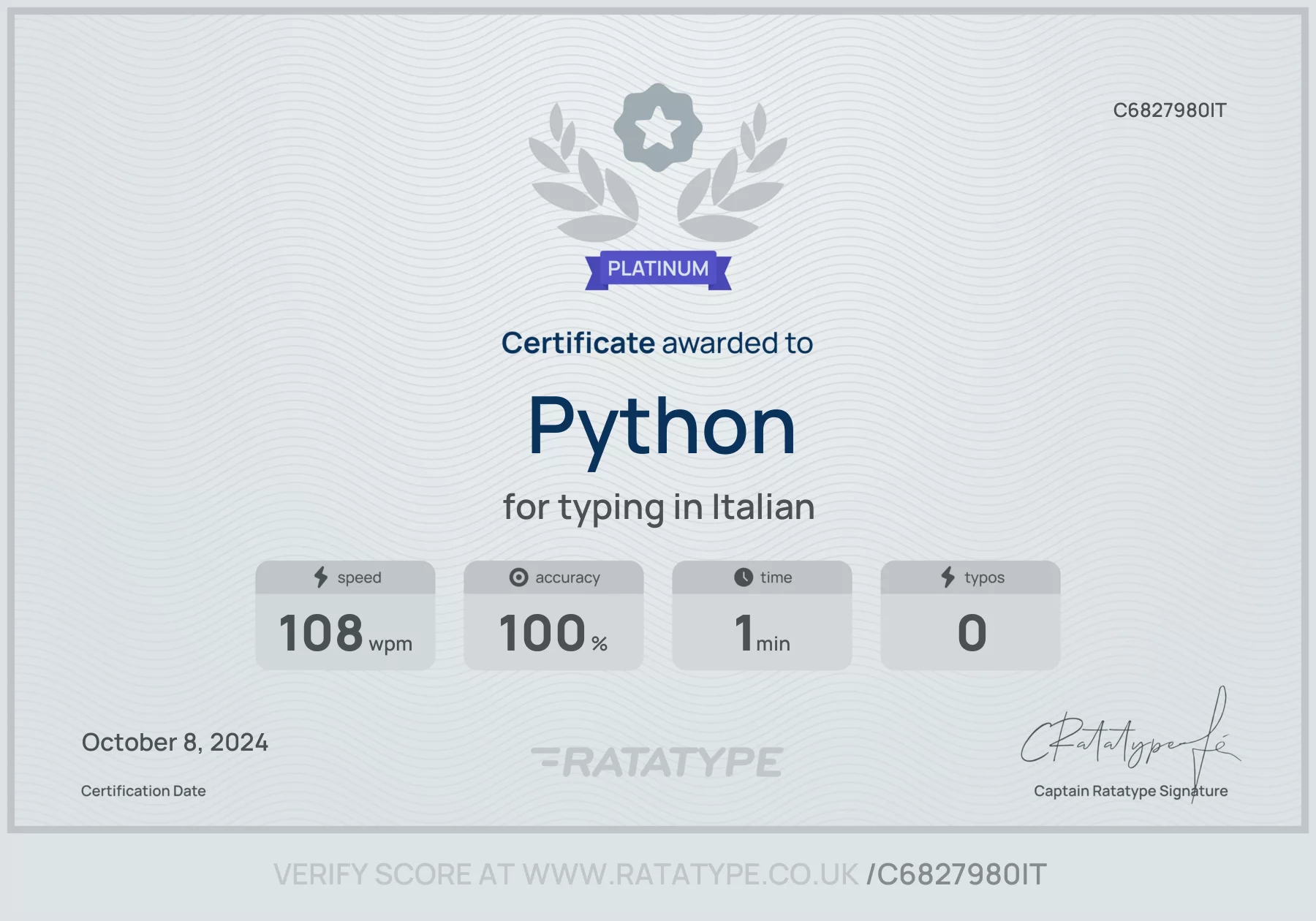Click 'for typing in Italian' text
Image resolution: width=1316 pixels, height=921 pixels.
click(x=659, y=507)
